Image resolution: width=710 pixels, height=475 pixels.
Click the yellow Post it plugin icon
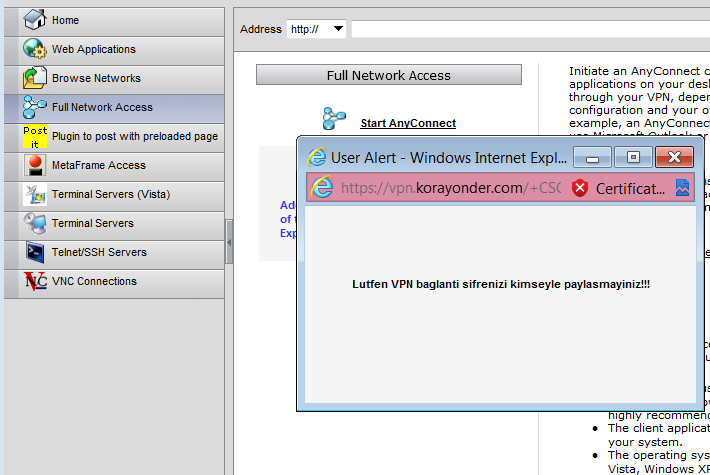[x=34, y=136]
